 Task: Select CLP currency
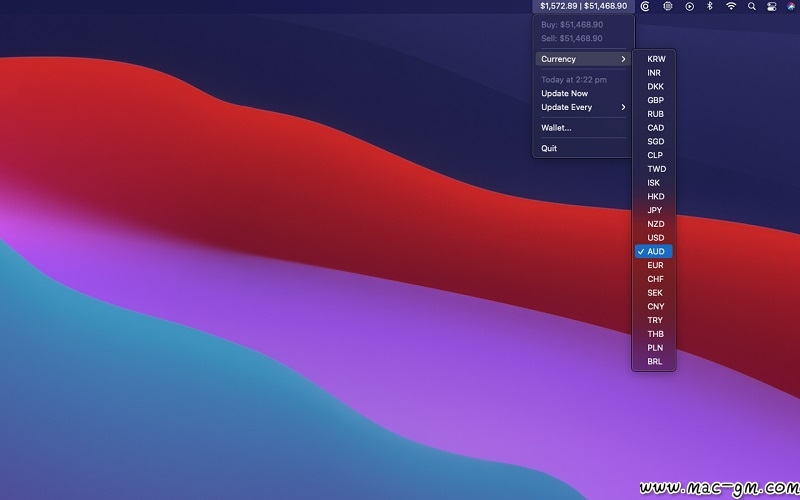[654, 155]
